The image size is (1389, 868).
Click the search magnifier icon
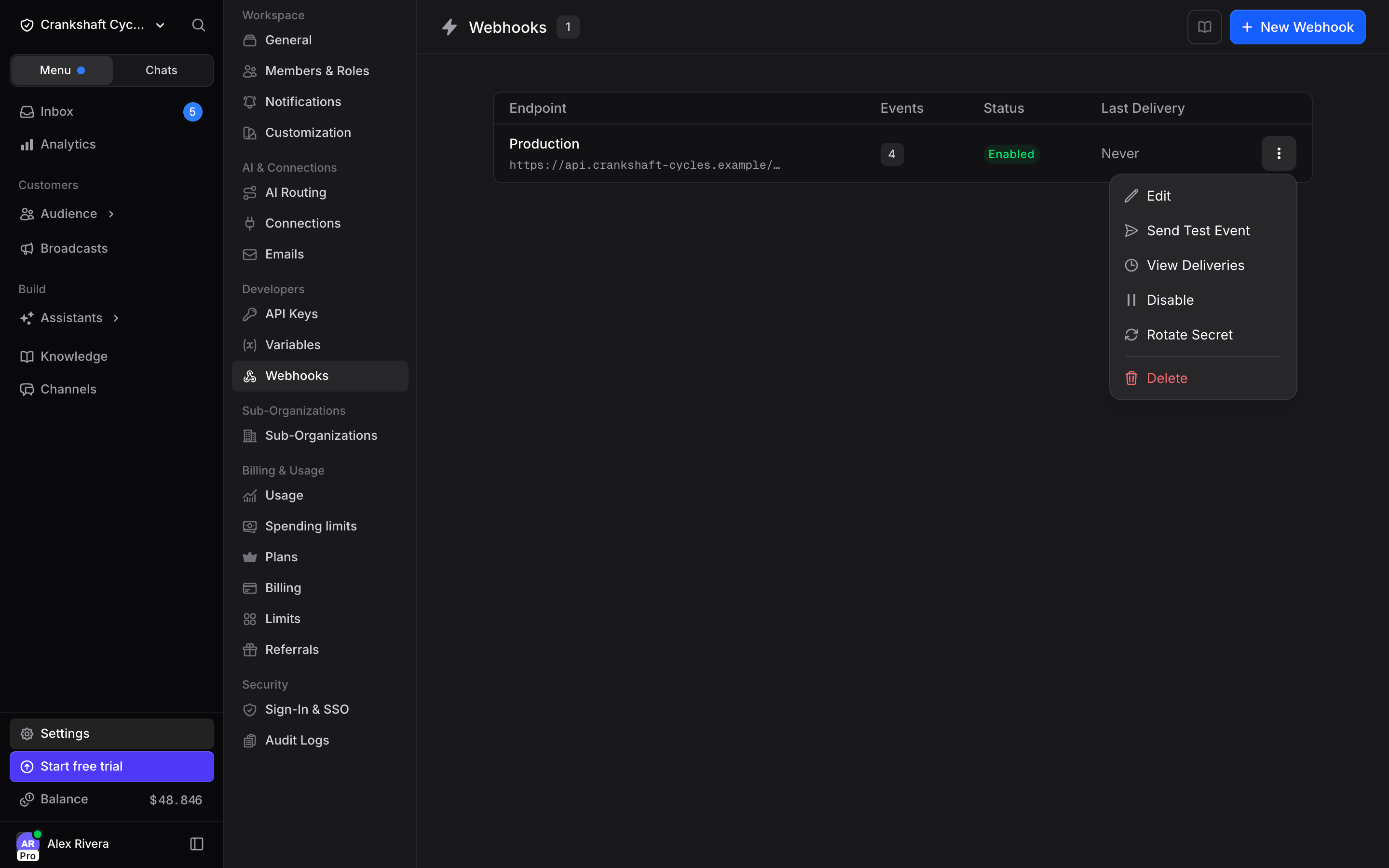[x=198, y=25]
